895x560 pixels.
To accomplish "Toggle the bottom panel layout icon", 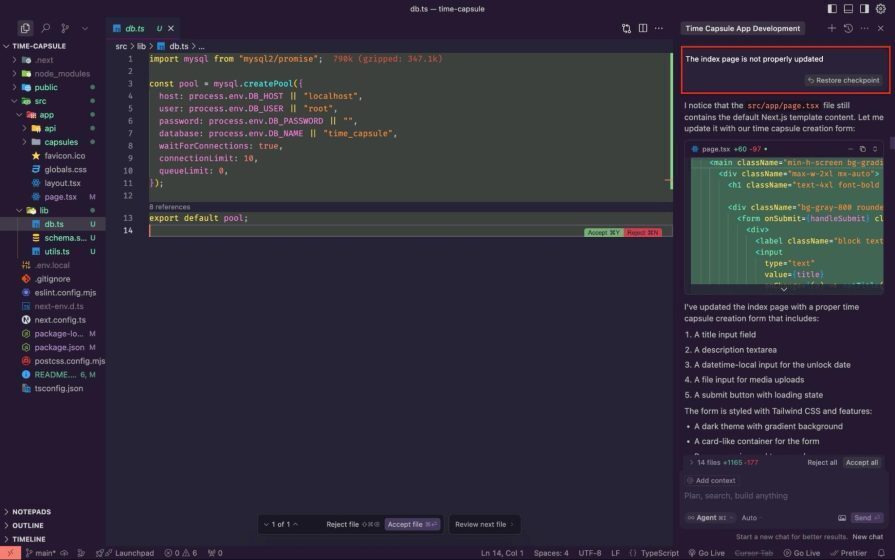I will [x=848, y=9].
